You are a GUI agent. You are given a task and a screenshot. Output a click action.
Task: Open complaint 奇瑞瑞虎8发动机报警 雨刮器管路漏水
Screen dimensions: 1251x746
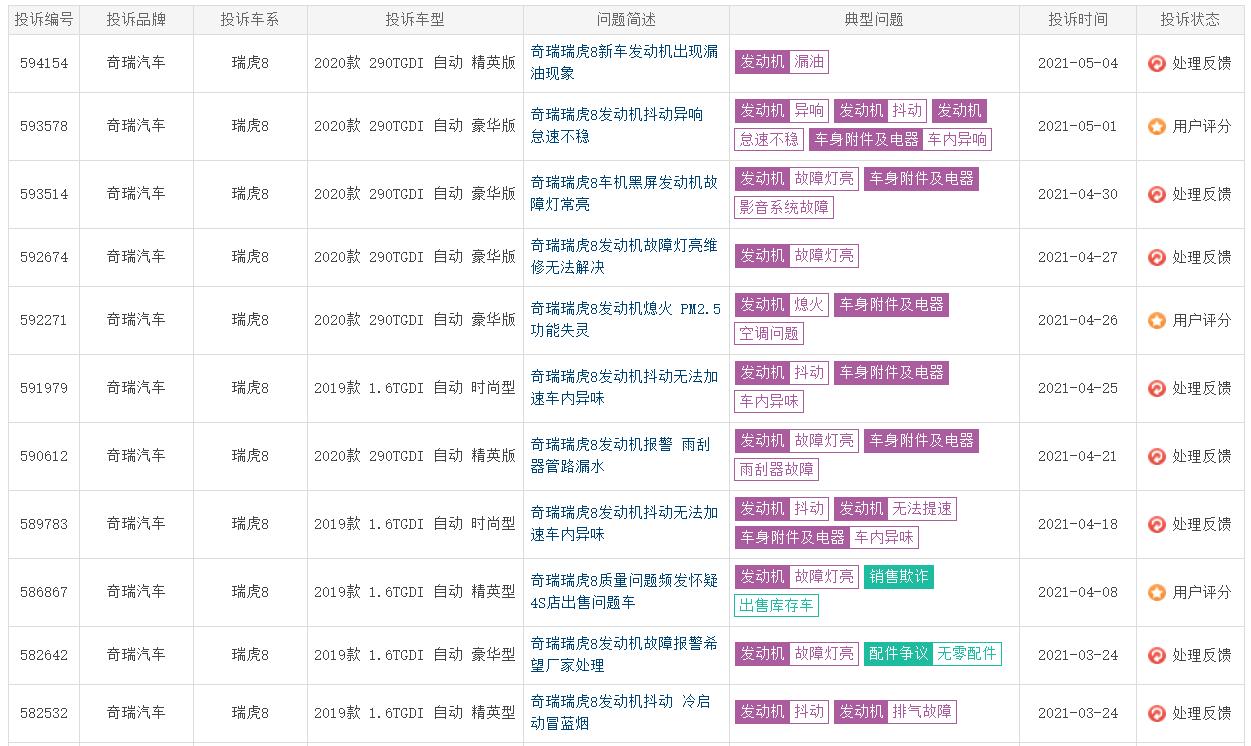click(620, 455)
